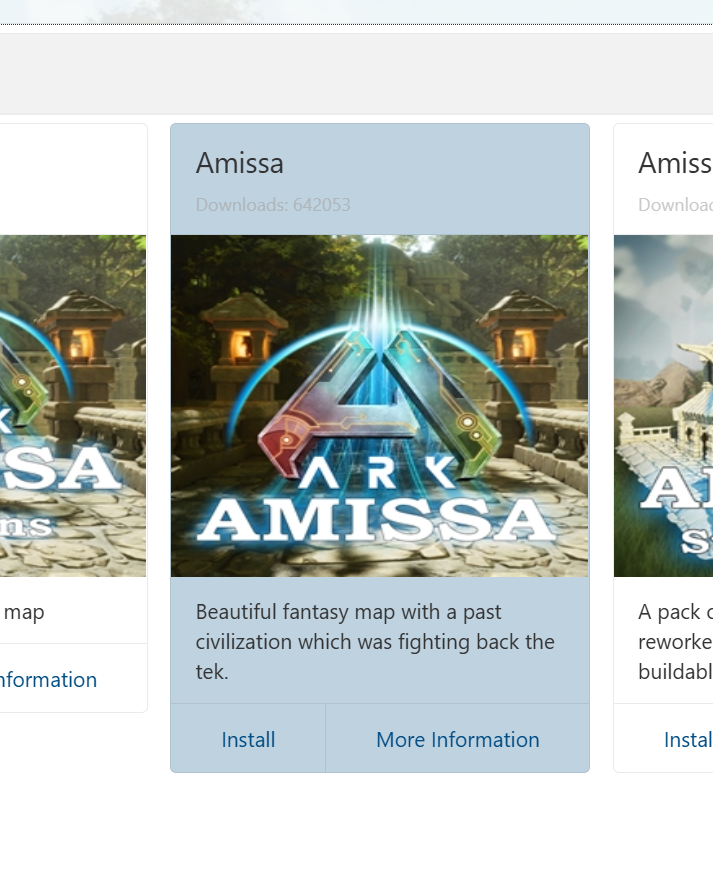Select the Amissa 'Beautiful fantasy map' description
This screenshot has width=713, height=869.
(375, 641)
